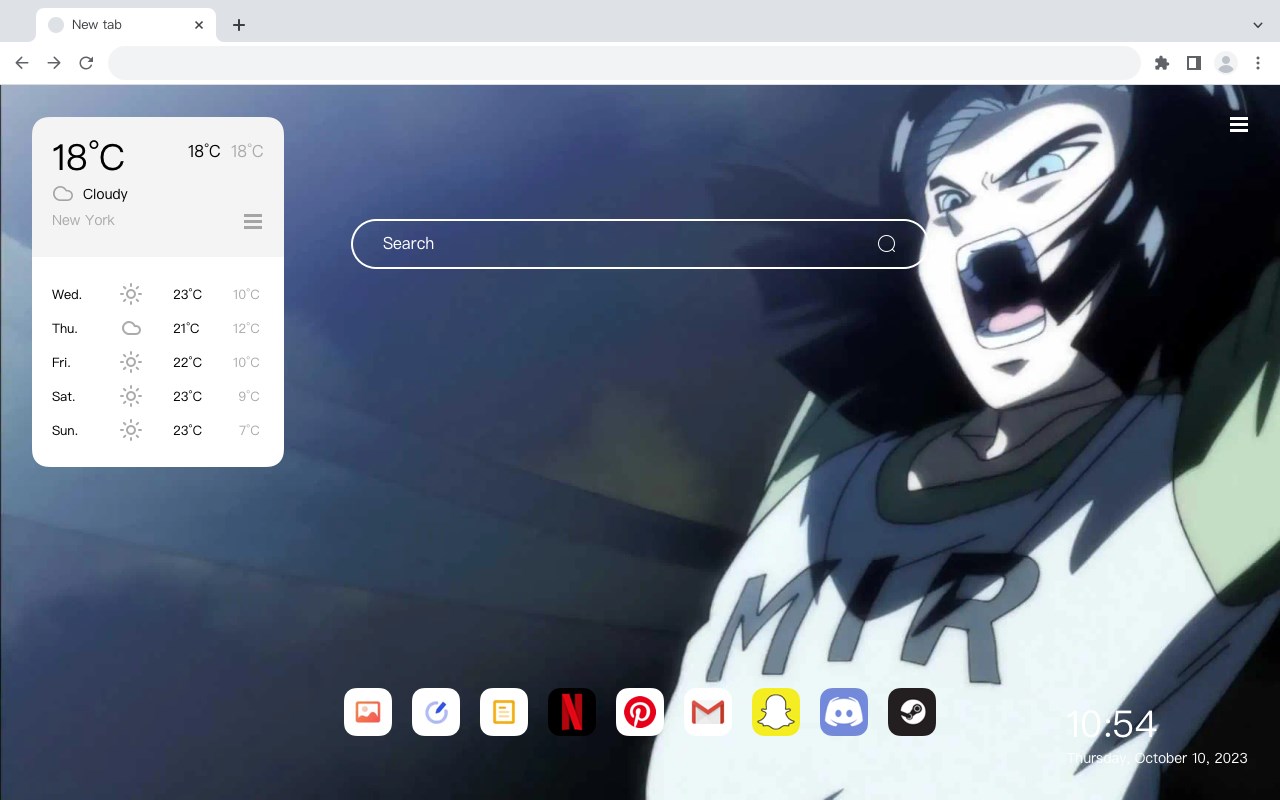The width and height of the screenshot is (1280, 800).
Task: Click Saturday's 9°C low temperature
Action: coord(249,397)
